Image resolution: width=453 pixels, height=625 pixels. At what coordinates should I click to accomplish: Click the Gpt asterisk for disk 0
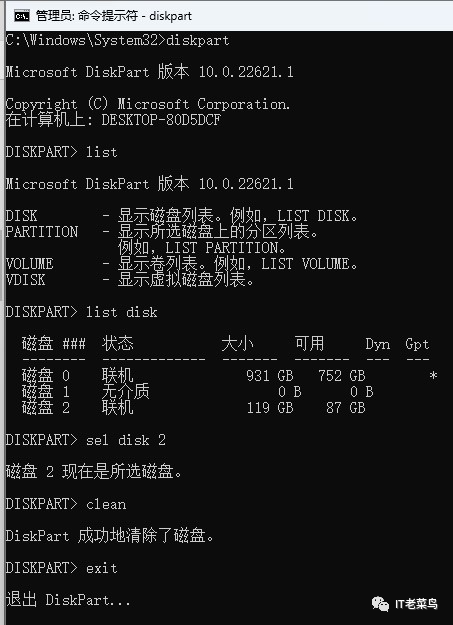click(x=433, y=376)
